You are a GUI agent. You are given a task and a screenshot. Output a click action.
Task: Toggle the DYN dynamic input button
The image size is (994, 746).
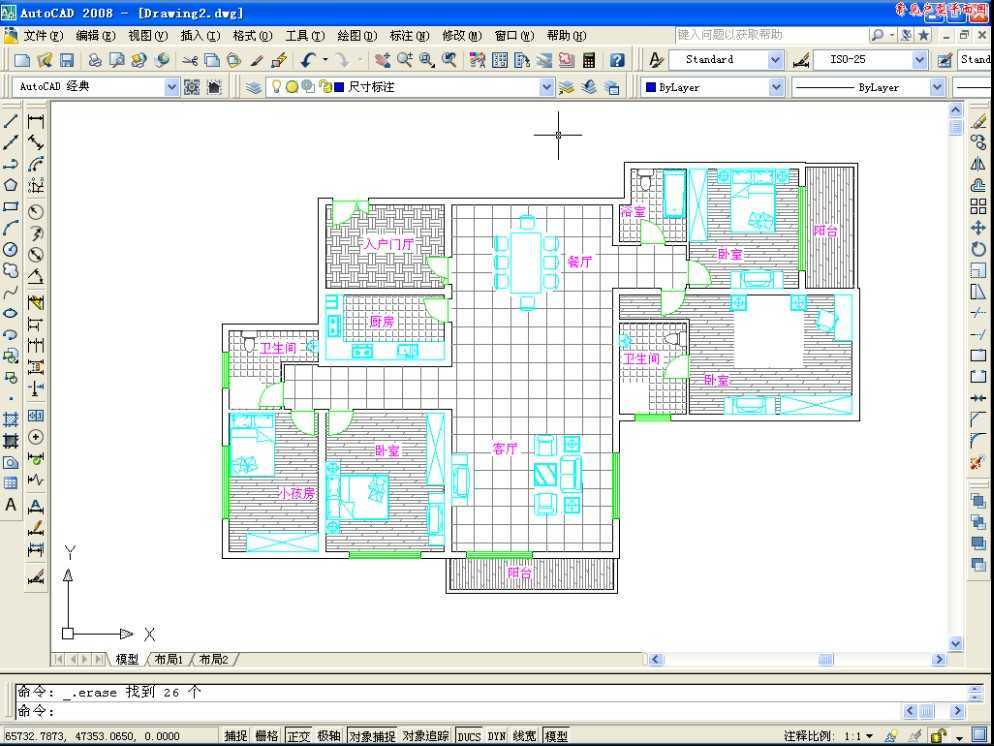tap(496, 736)
